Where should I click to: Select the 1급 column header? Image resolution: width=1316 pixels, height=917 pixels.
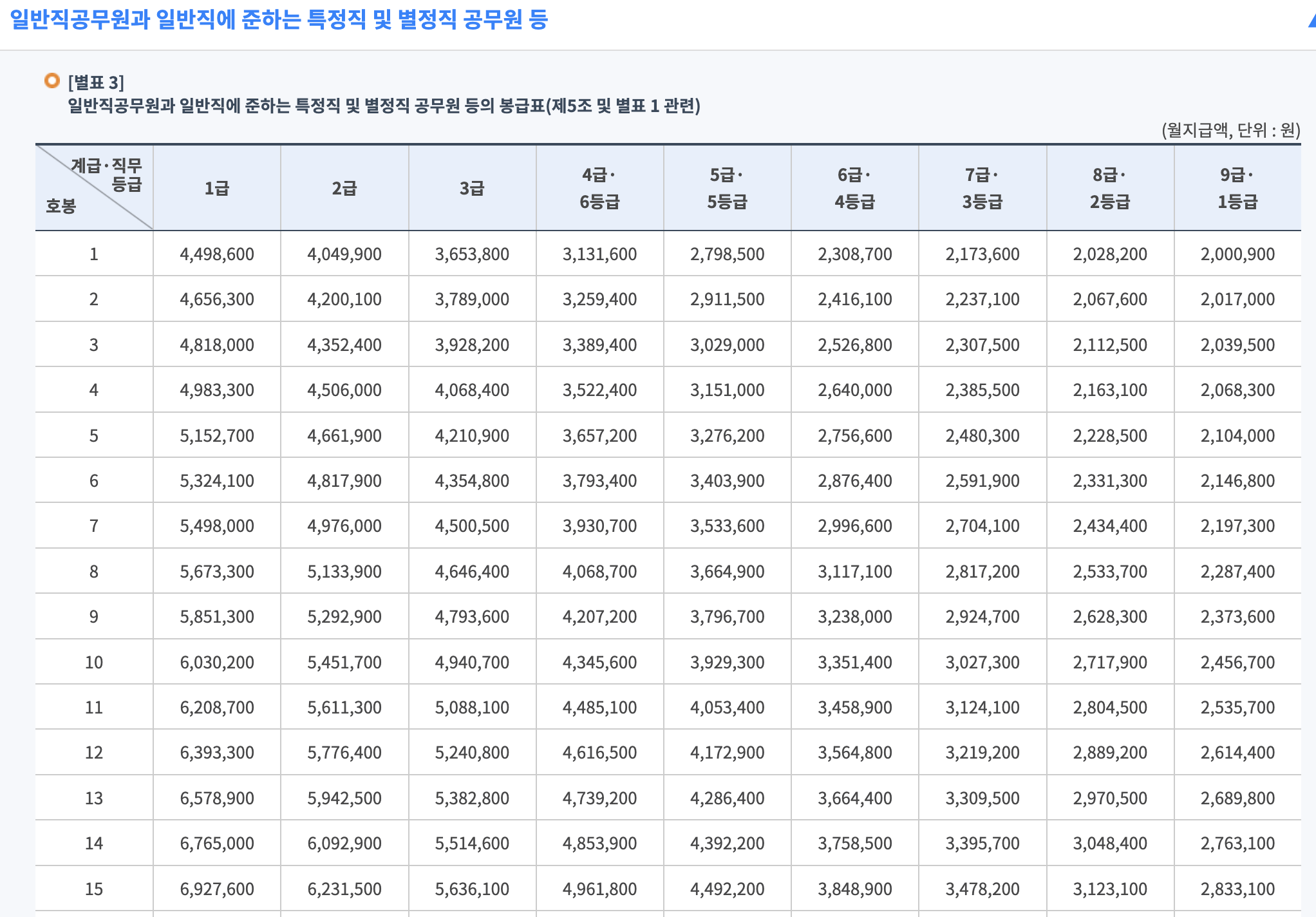point(217,187)
